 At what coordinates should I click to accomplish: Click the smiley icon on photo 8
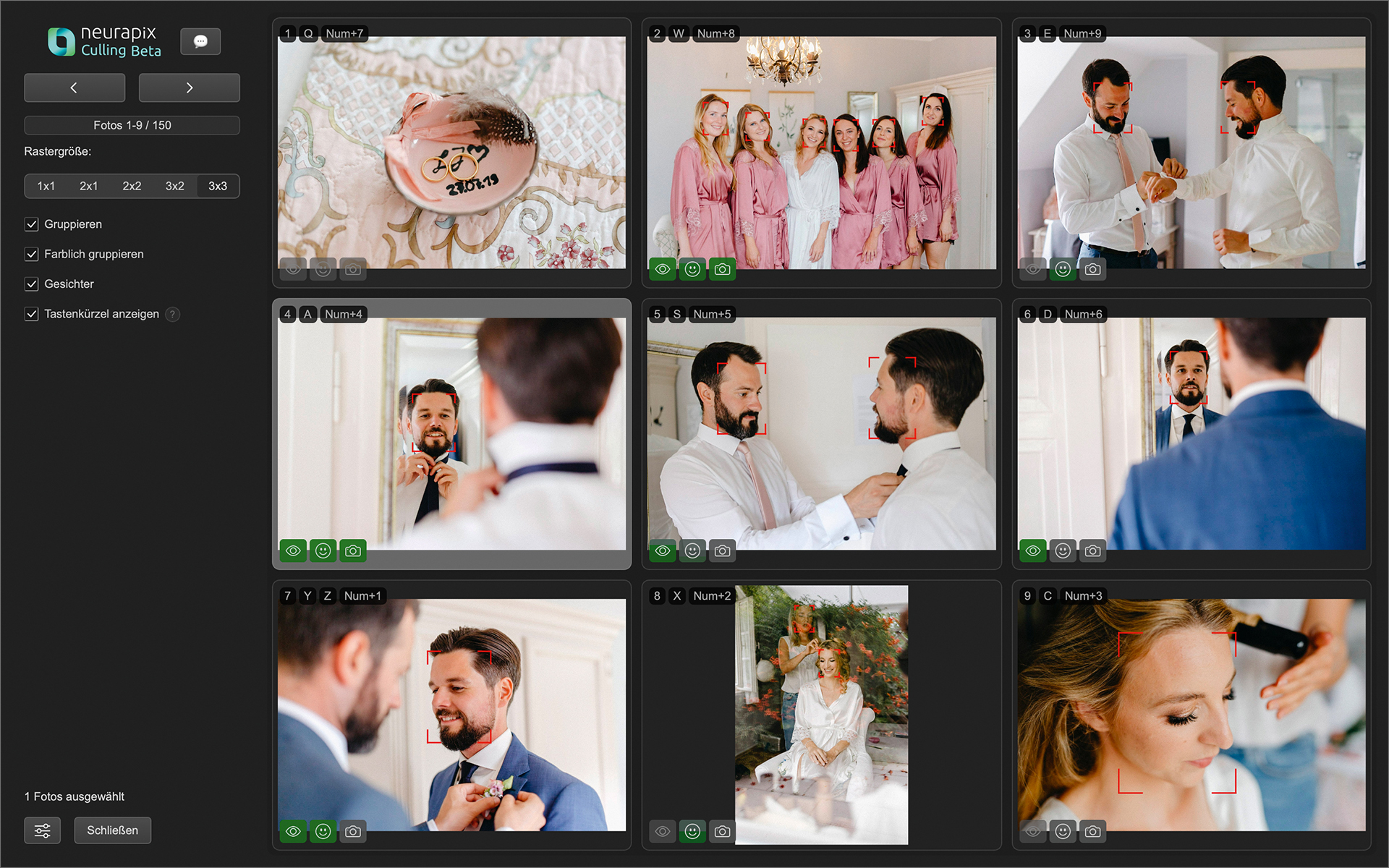[692, 831]
